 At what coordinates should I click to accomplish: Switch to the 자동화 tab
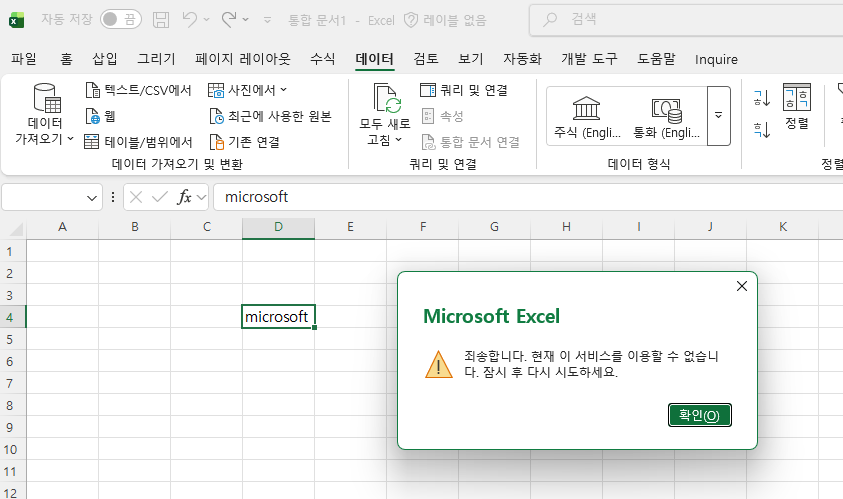(522, 59)
